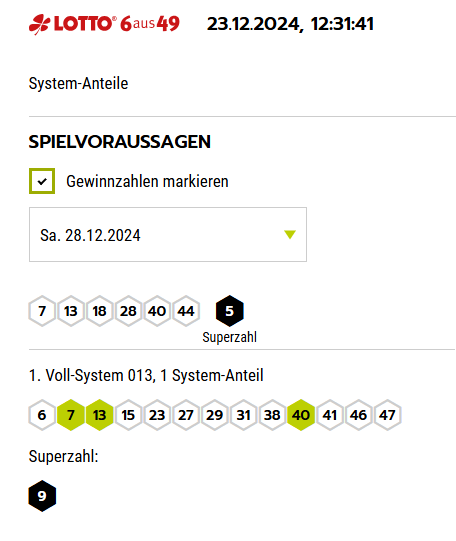Viewport: 456px width, 541px height.
Task: Select highlighted green number 13 in system row
Action: [99, 415]
